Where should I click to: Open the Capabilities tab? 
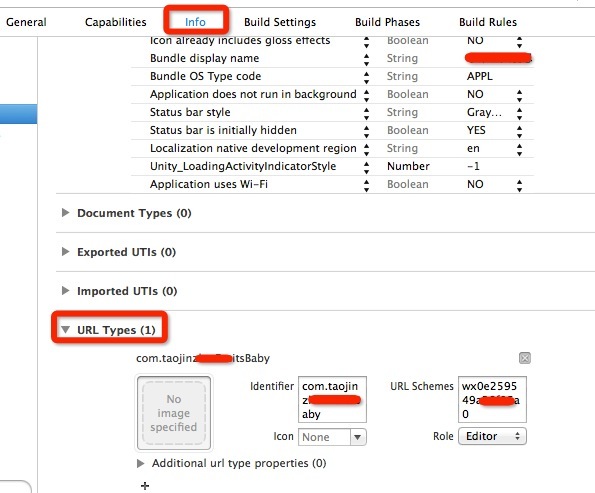[116, 22]
